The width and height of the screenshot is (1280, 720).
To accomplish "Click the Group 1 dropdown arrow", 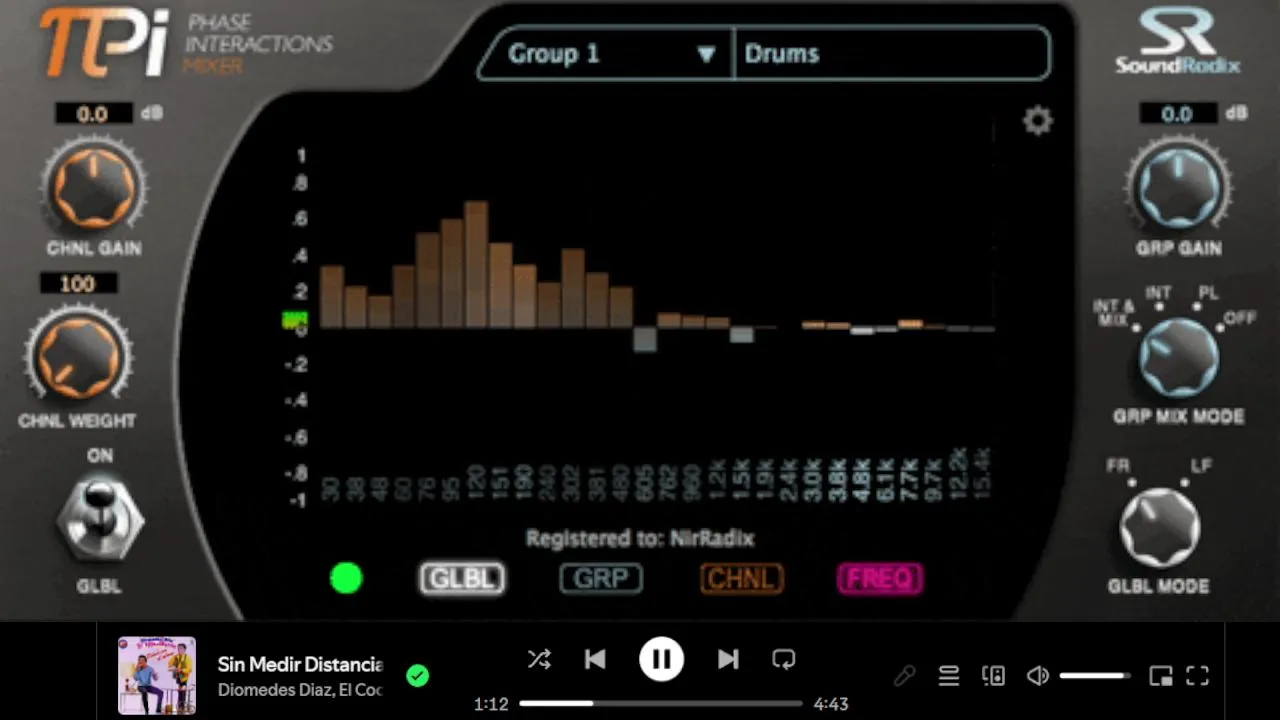I will click(706, 54).
